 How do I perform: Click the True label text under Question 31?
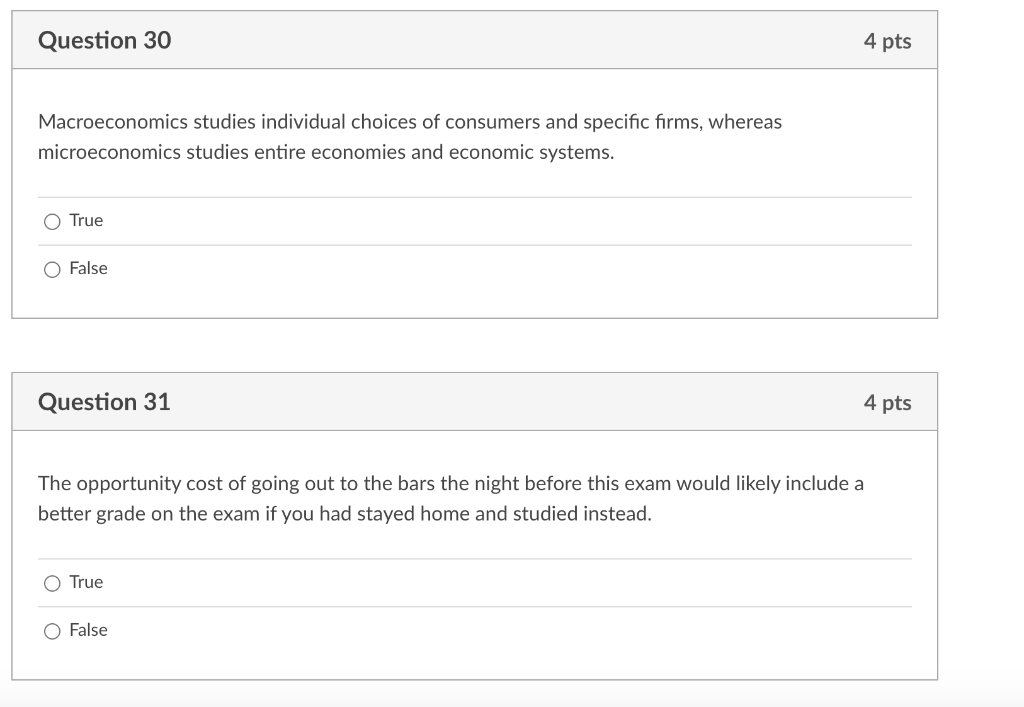click(x=86, y=583)
